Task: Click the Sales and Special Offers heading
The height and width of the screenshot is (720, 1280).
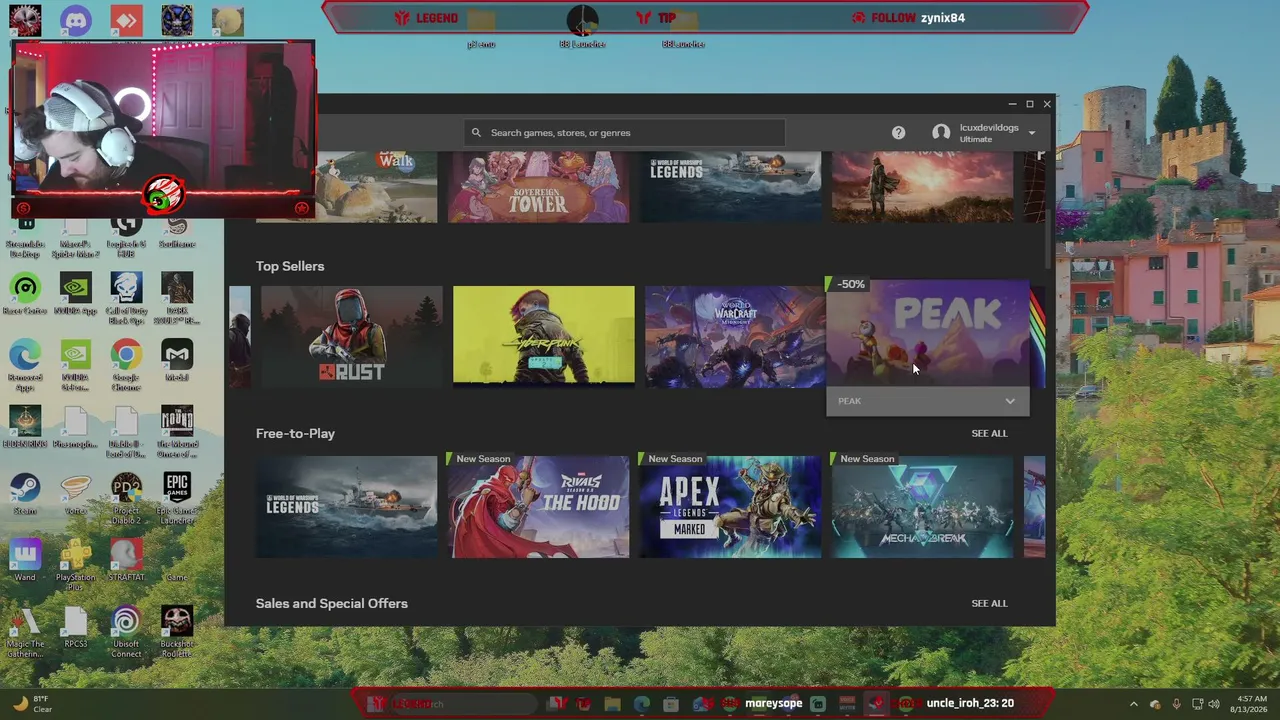Action: point(332,603)
